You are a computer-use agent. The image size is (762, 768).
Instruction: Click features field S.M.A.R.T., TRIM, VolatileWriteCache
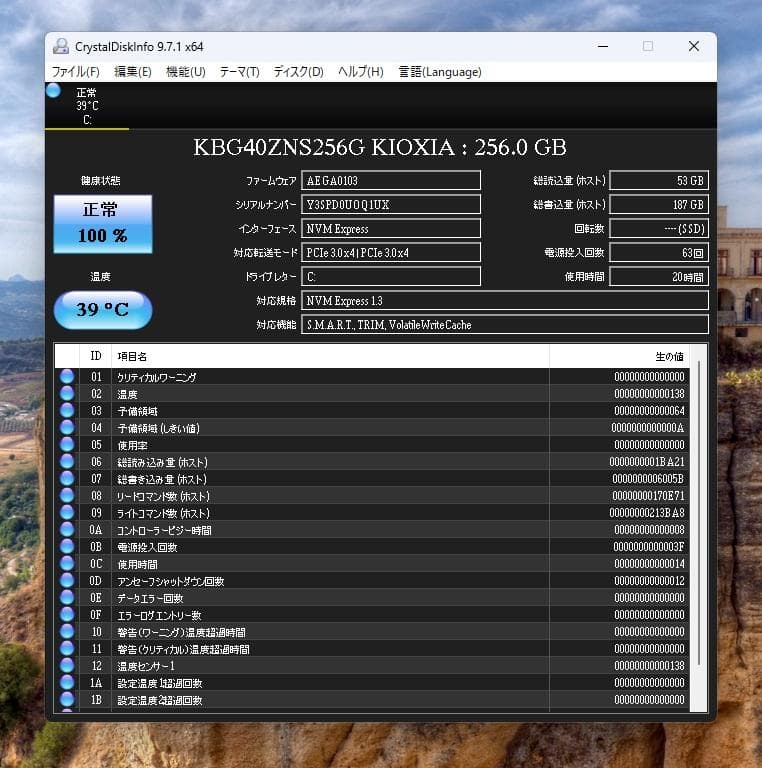505,324
